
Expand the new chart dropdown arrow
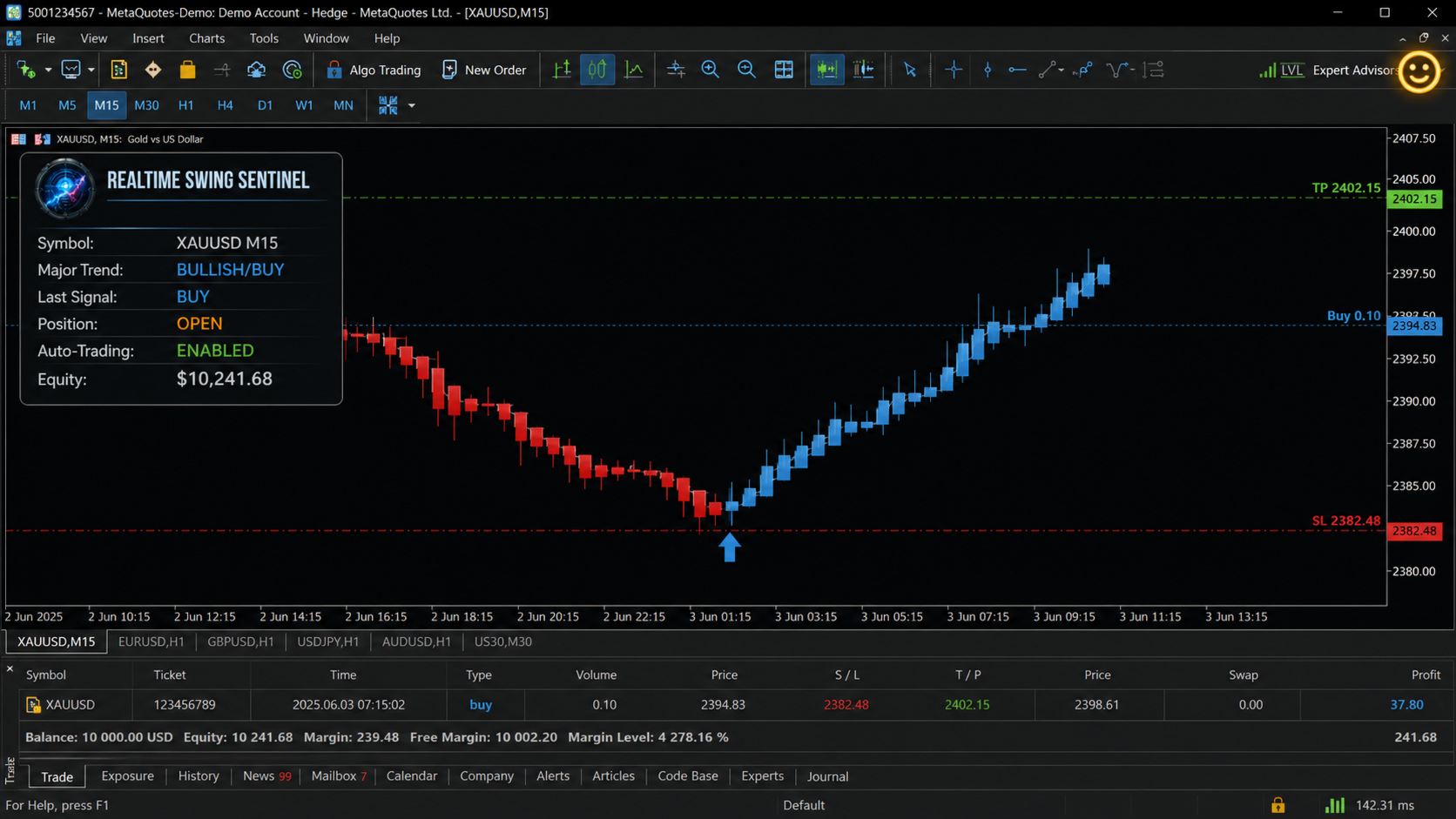(x=48, y=70)
